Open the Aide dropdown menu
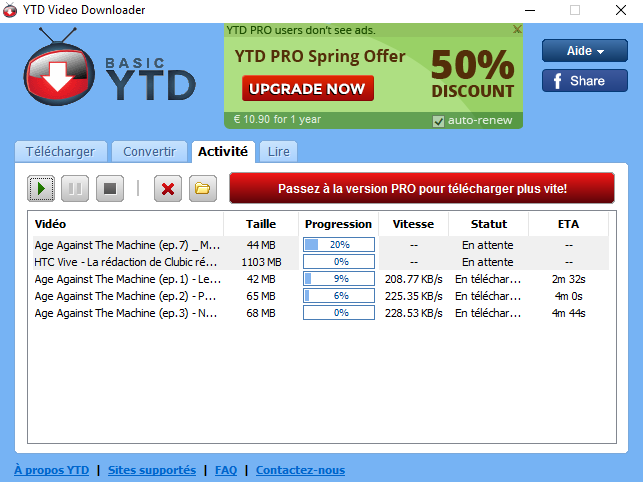The width and height of the screenshot is (643, 482). (x=585, y=51)
